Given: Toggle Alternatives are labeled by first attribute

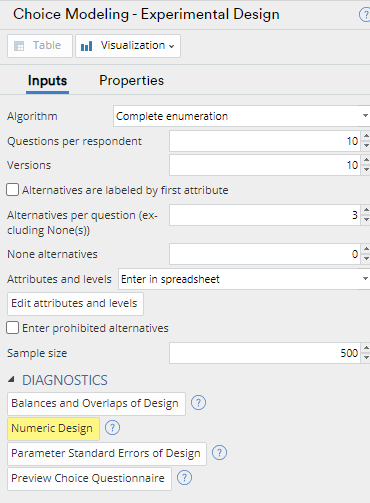Looking at the screenshot, I should click(12, 190).
